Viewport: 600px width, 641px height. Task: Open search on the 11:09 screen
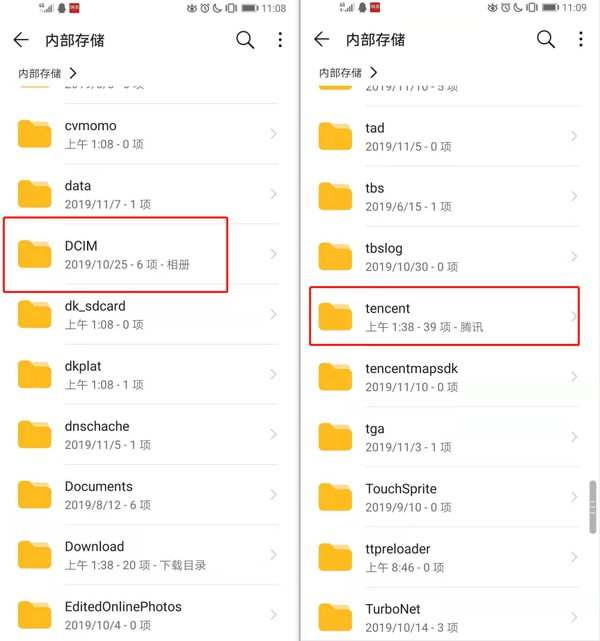pyautogui.click(x=546, y=39)
